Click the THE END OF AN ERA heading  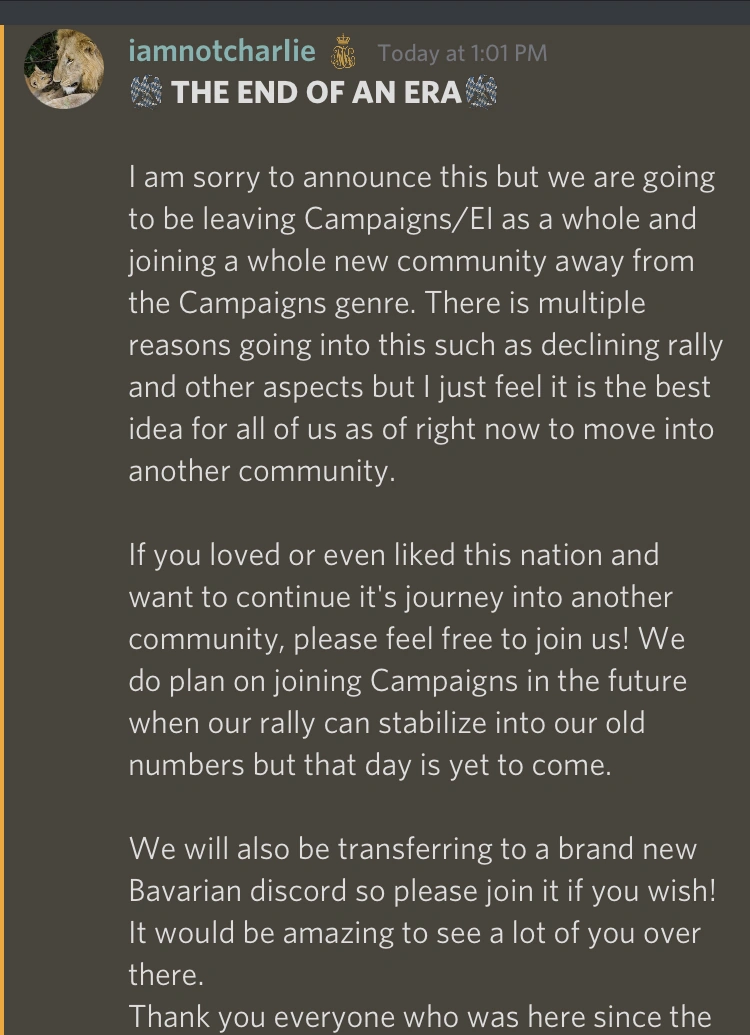coord(315,93)
